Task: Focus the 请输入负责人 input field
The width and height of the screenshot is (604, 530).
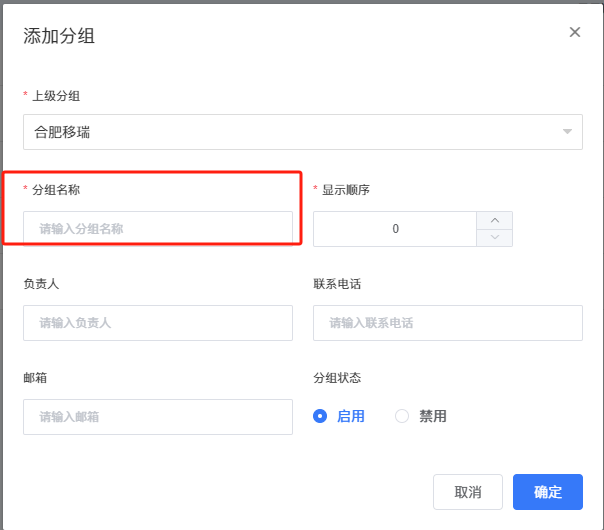Action: tap(158, 323)
